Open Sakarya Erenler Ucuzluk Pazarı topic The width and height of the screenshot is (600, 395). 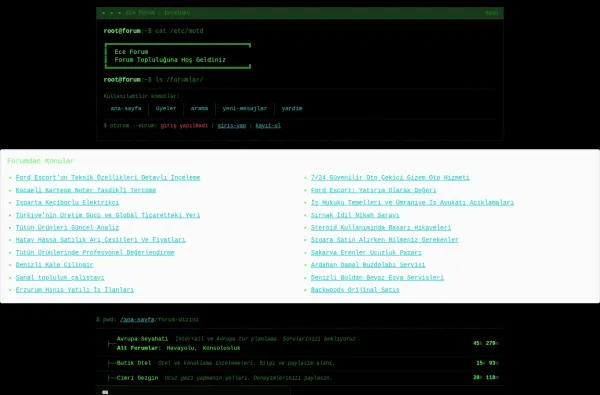pyautogui.click(x=366, y=253)
